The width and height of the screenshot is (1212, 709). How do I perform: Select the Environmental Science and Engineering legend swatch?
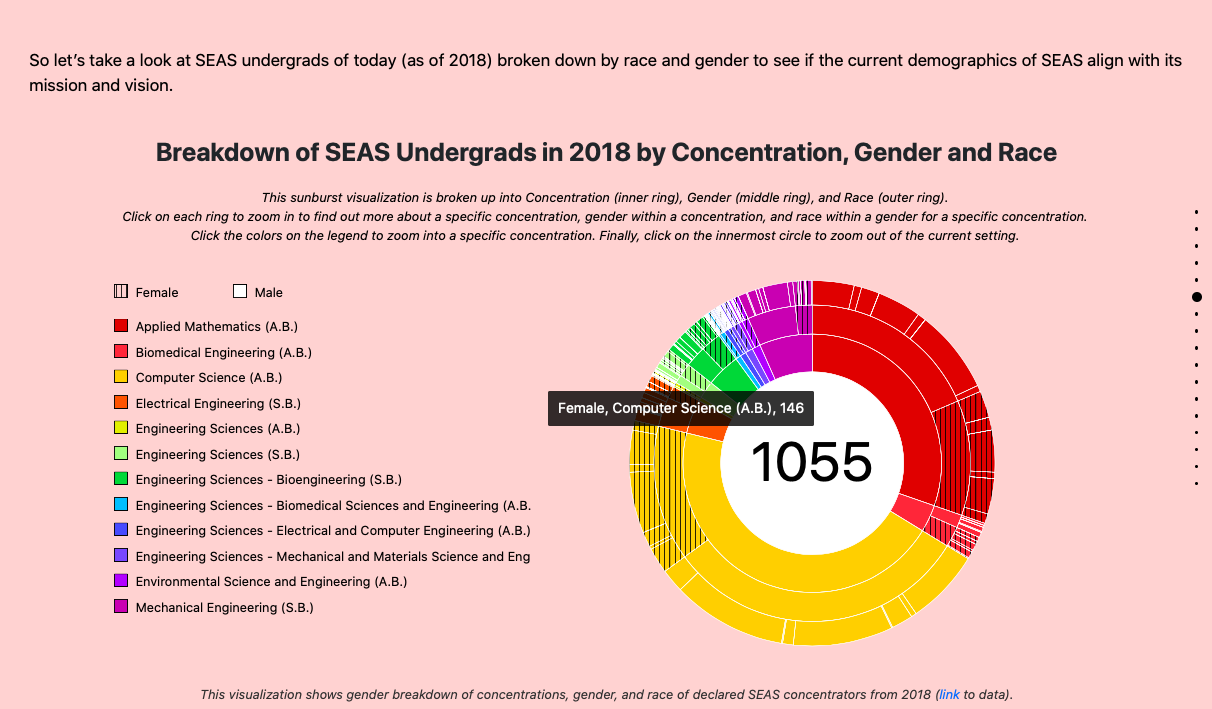coord(120,581)
